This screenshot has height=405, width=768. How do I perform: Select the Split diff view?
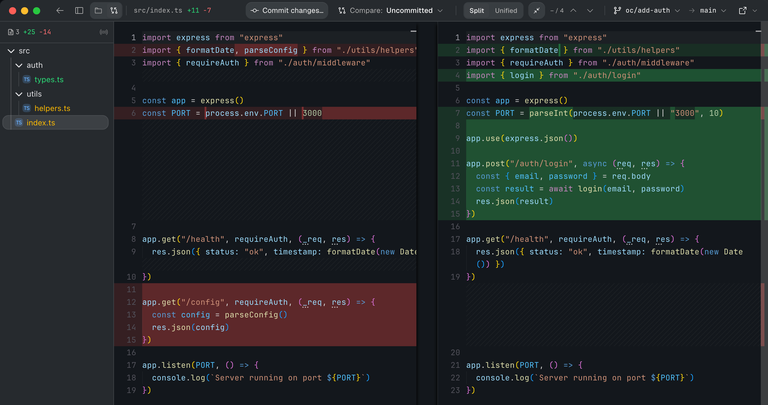477,10
